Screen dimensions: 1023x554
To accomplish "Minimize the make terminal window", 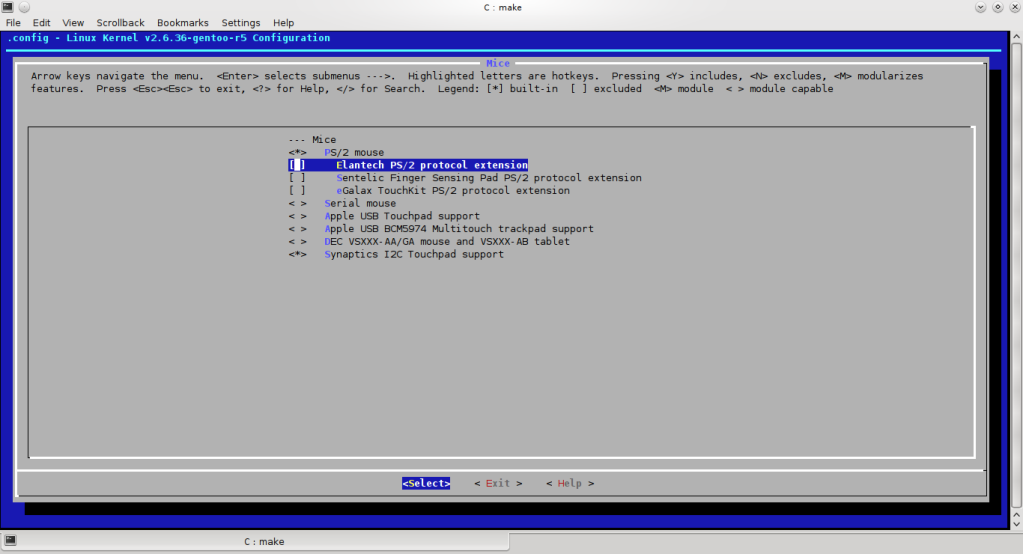I will coord(980,7).
